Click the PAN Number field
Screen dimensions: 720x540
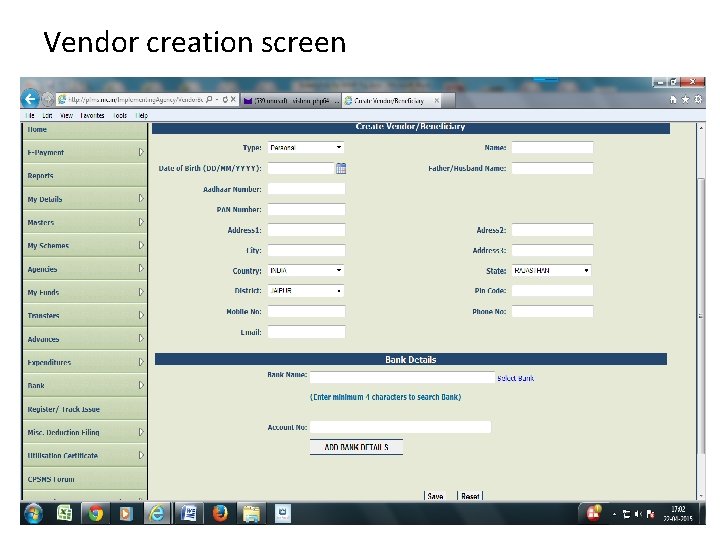coord(306,209)
